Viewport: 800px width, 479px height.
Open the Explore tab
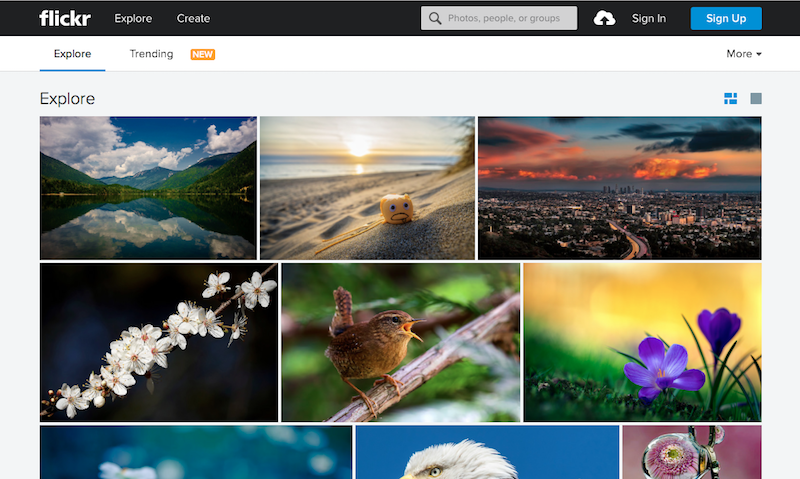click(x=72, y=54)
